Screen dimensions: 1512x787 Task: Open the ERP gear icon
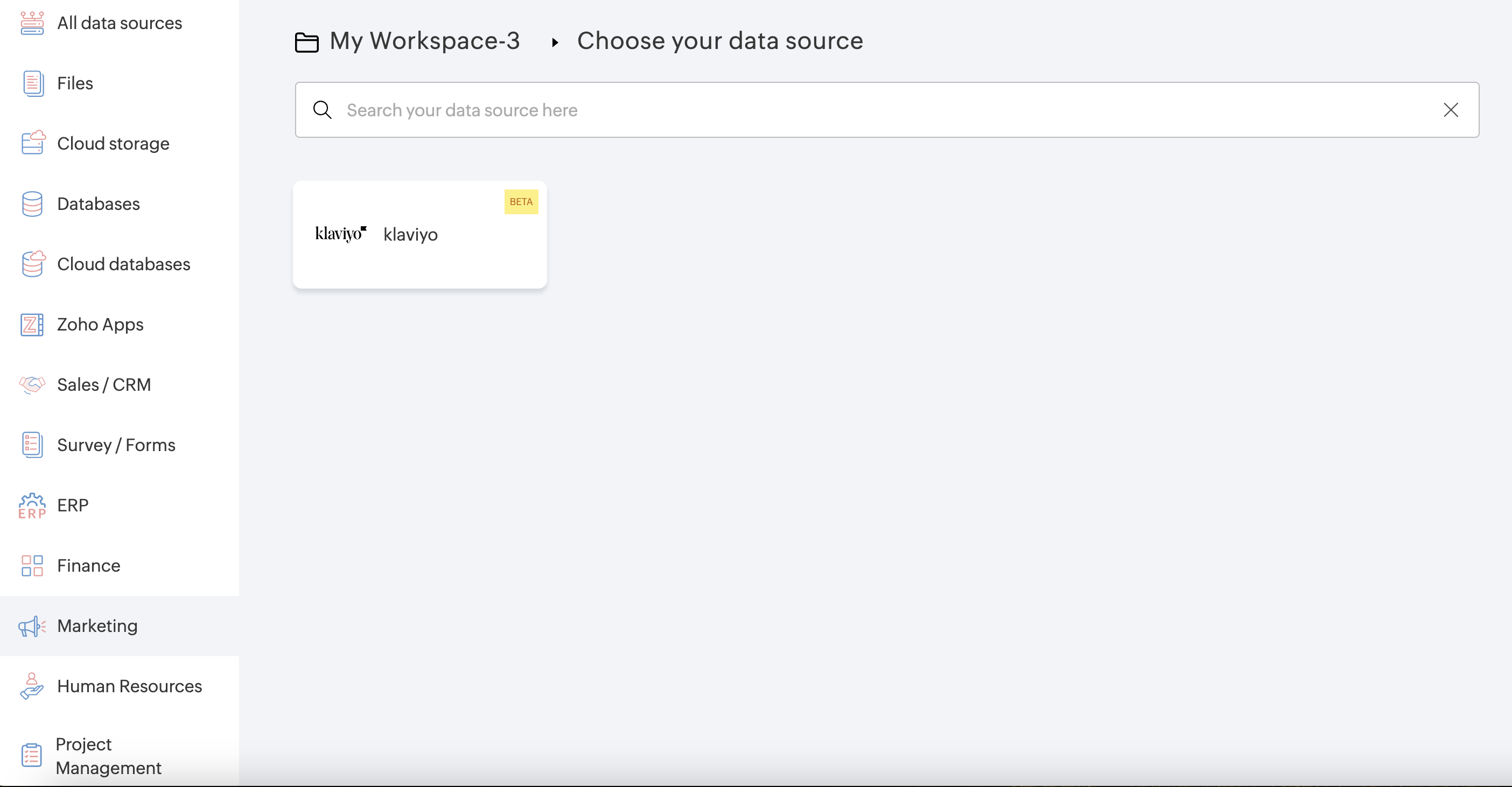point(32,505)
